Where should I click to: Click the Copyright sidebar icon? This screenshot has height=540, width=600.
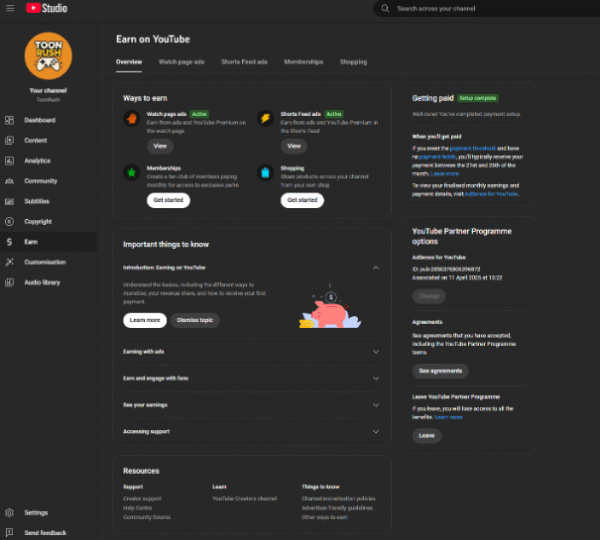10,222
